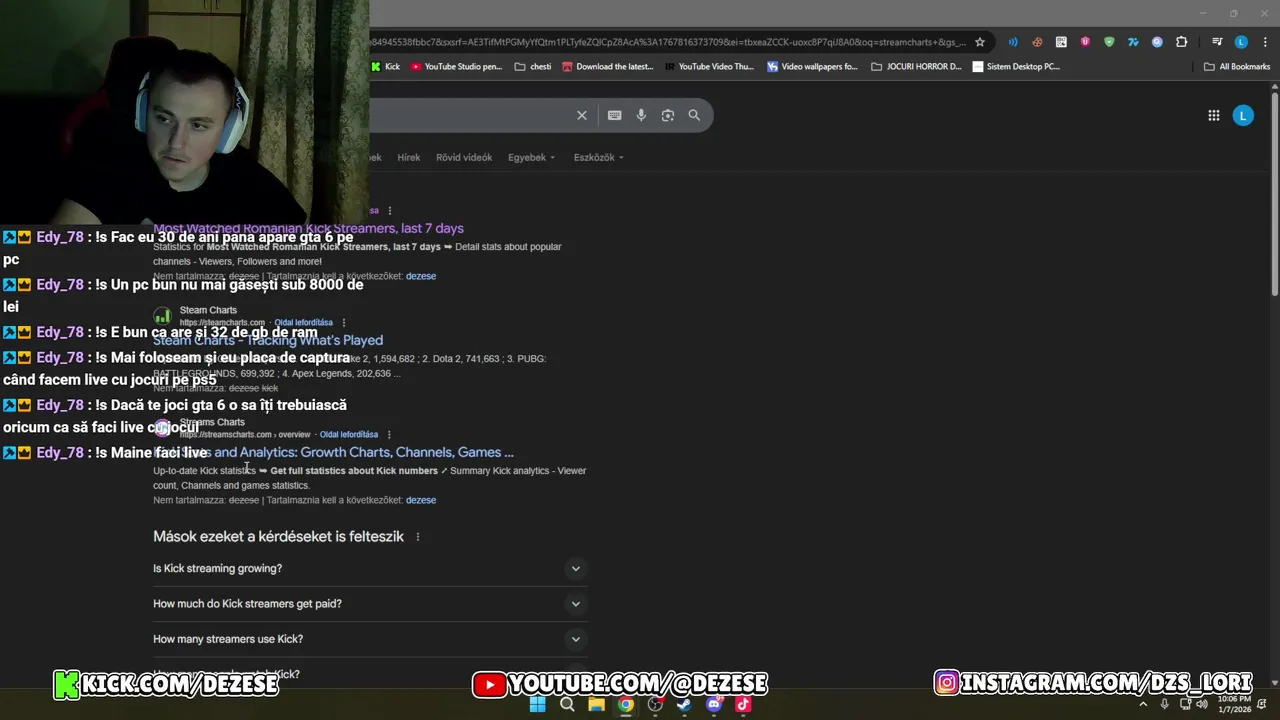Open the Streams Charts analytics result
Screen dimensions: 1280x720
[333, 452]
